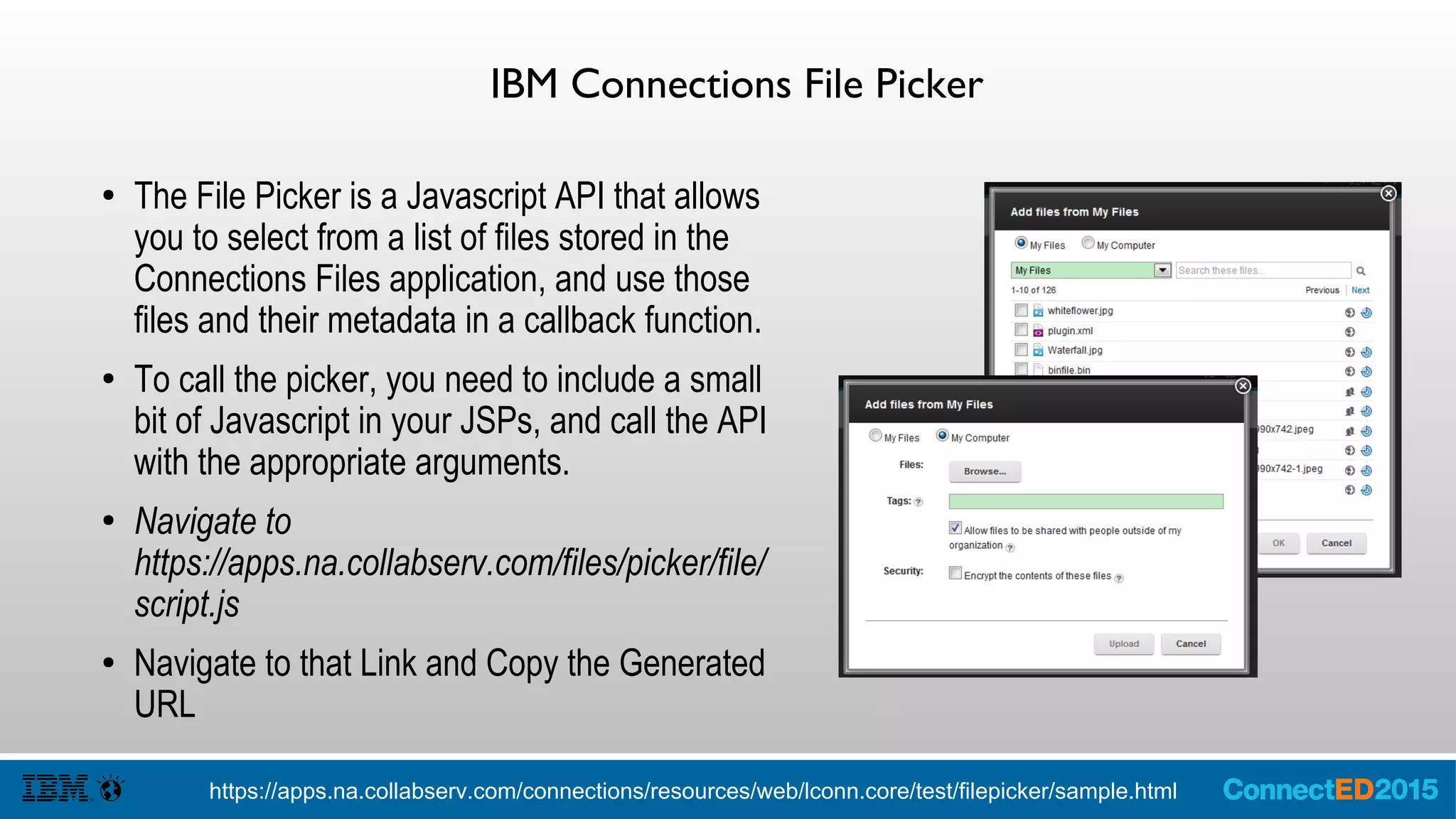Image resolution: width=1456 pixels, height=819 pixels.
Task: Click the blue circular icon in 990x742.jpeg row
Action: click(x=1366, y=431)
